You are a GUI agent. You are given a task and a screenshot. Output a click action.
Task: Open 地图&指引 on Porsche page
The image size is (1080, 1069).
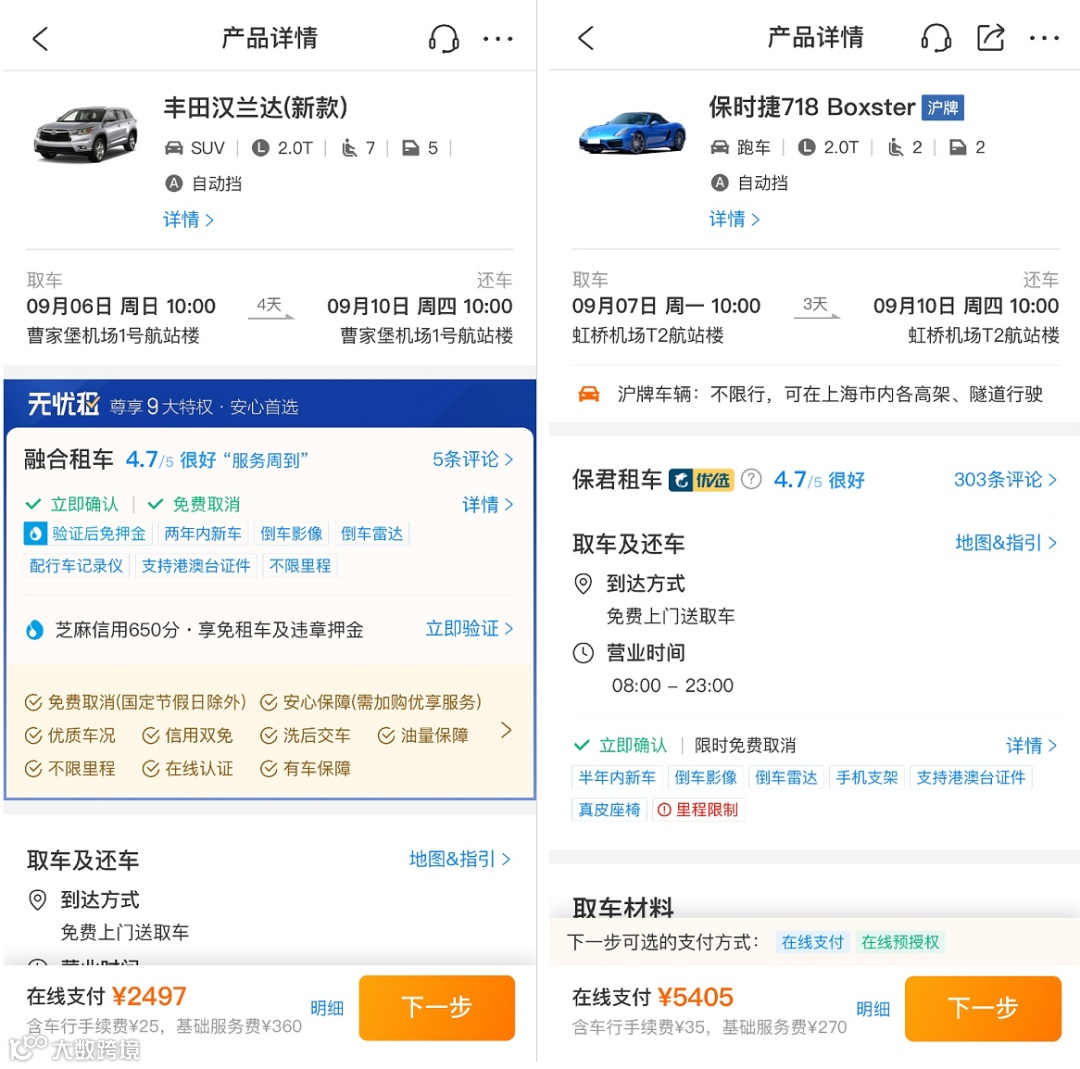pyautogui.click(x=1005, y=543)
